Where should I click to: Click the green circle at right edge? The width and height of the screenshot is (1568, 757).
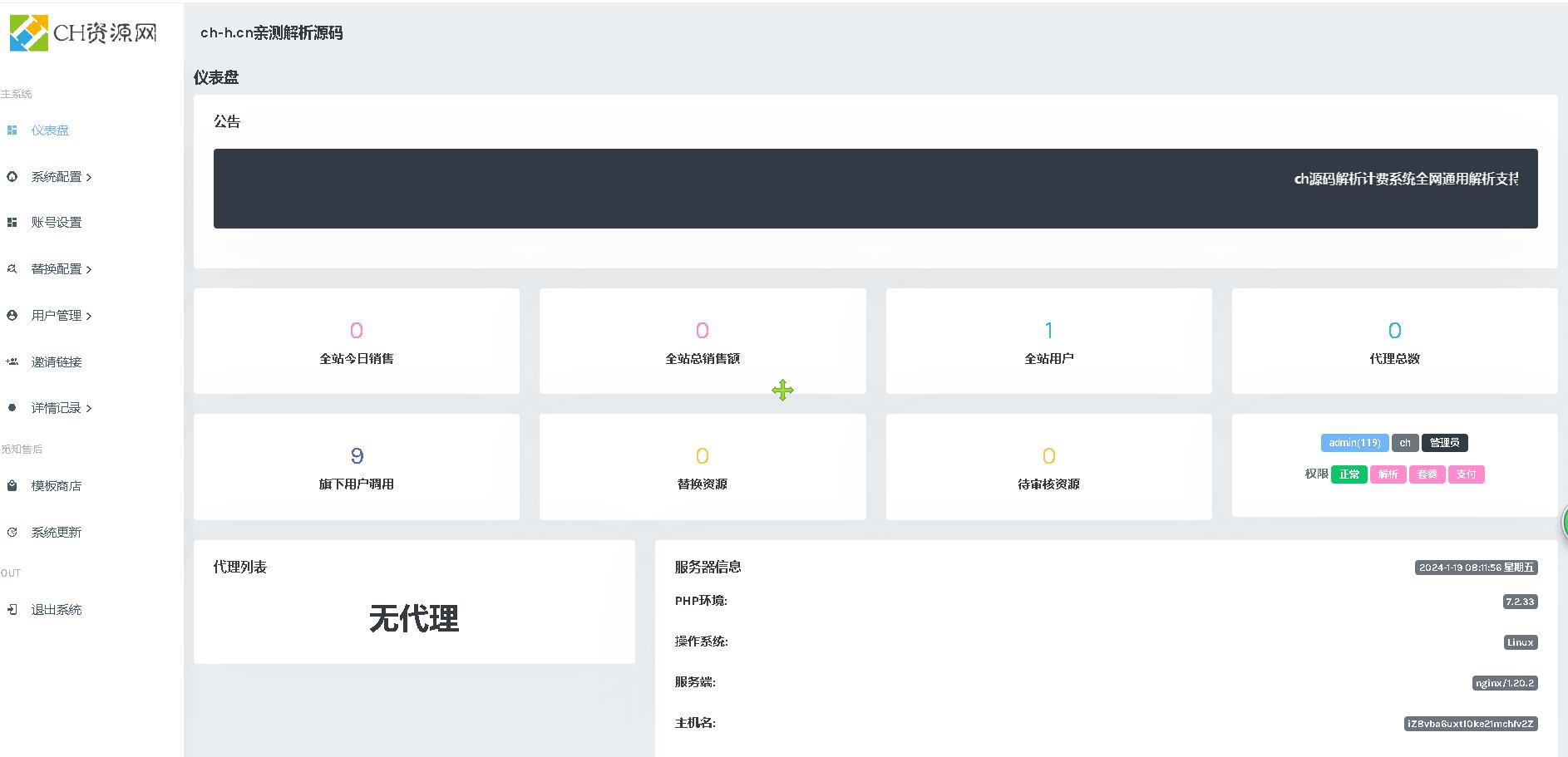click(x=1565, y=522)
